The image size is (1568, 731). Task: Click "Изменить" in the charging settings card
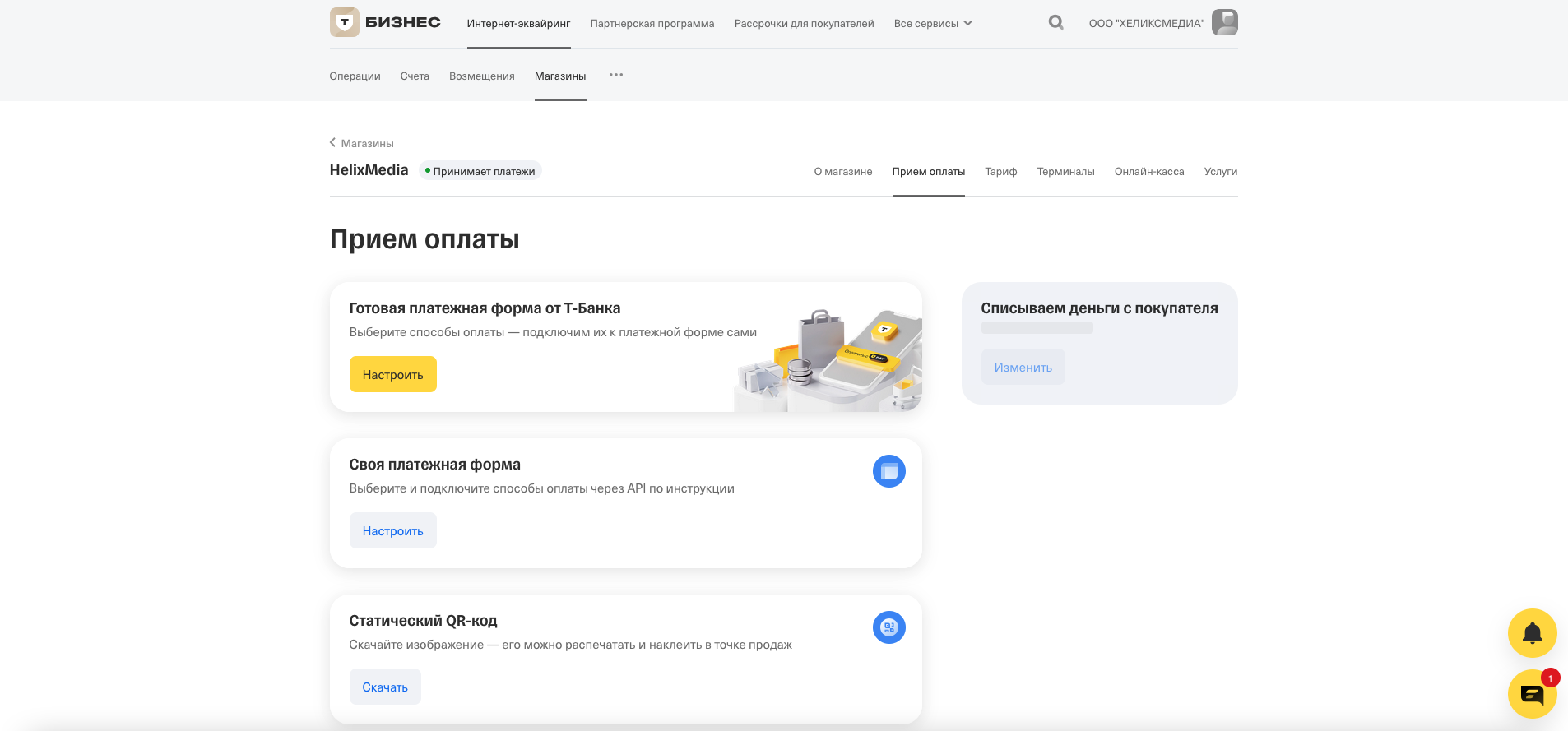(1023, 368)
